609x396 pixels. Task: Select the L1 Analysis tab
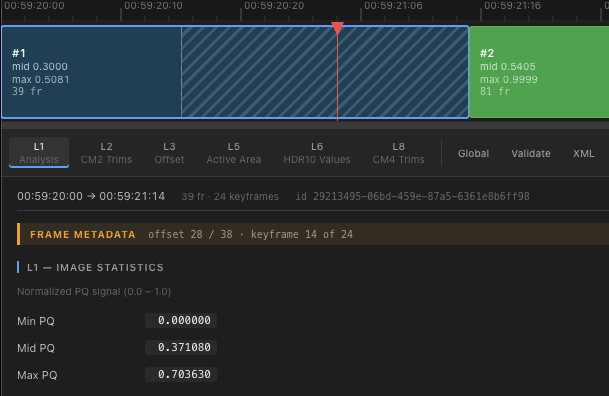coord(39,153)
